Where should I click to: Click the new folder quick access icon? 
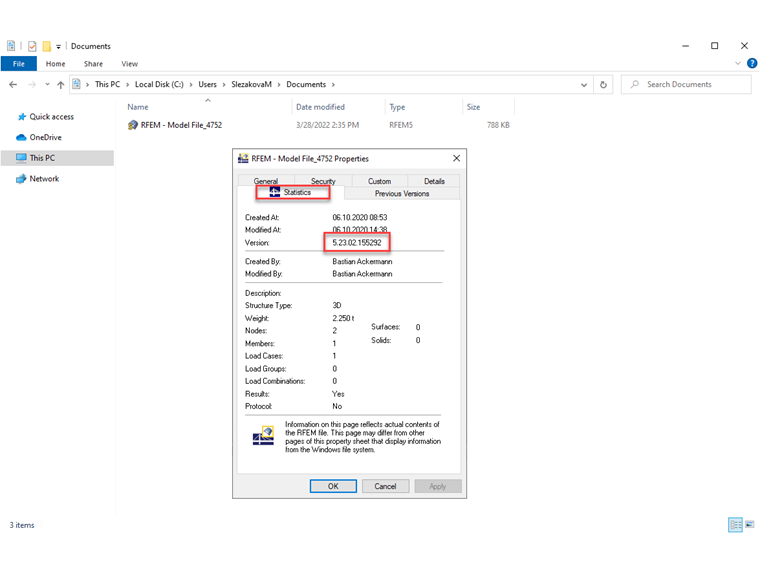tap(47, 46)
